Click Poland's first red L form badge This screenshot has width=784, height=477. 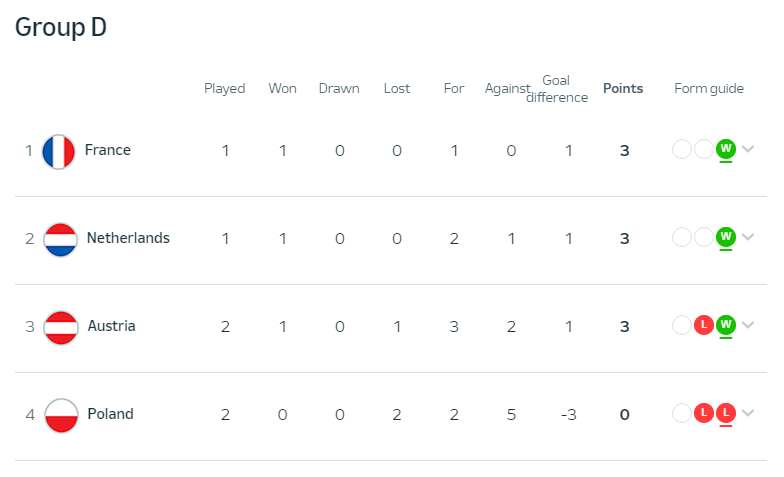[704, 413]
